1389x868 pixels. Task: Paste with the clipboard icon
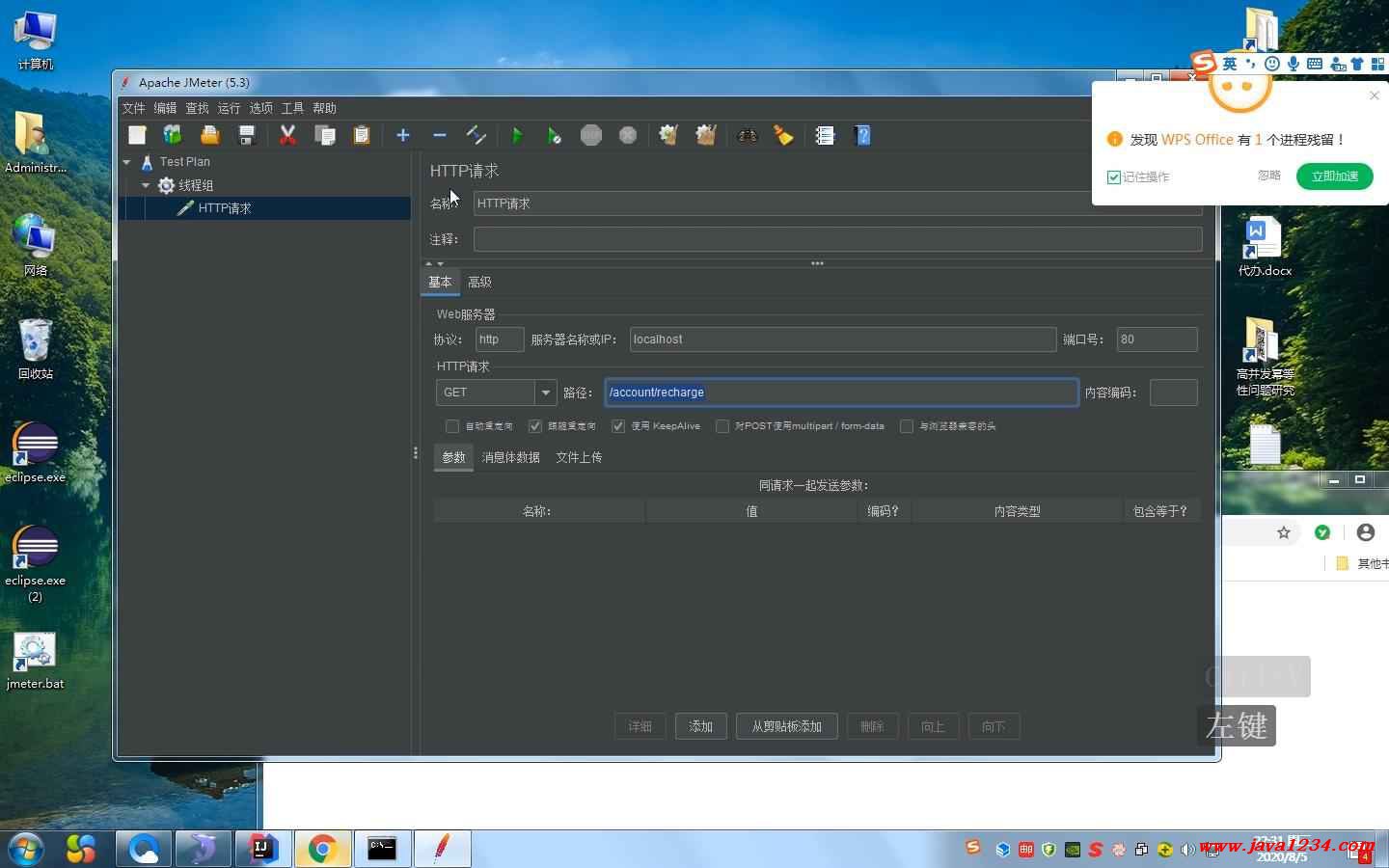[x=362, y=136]
